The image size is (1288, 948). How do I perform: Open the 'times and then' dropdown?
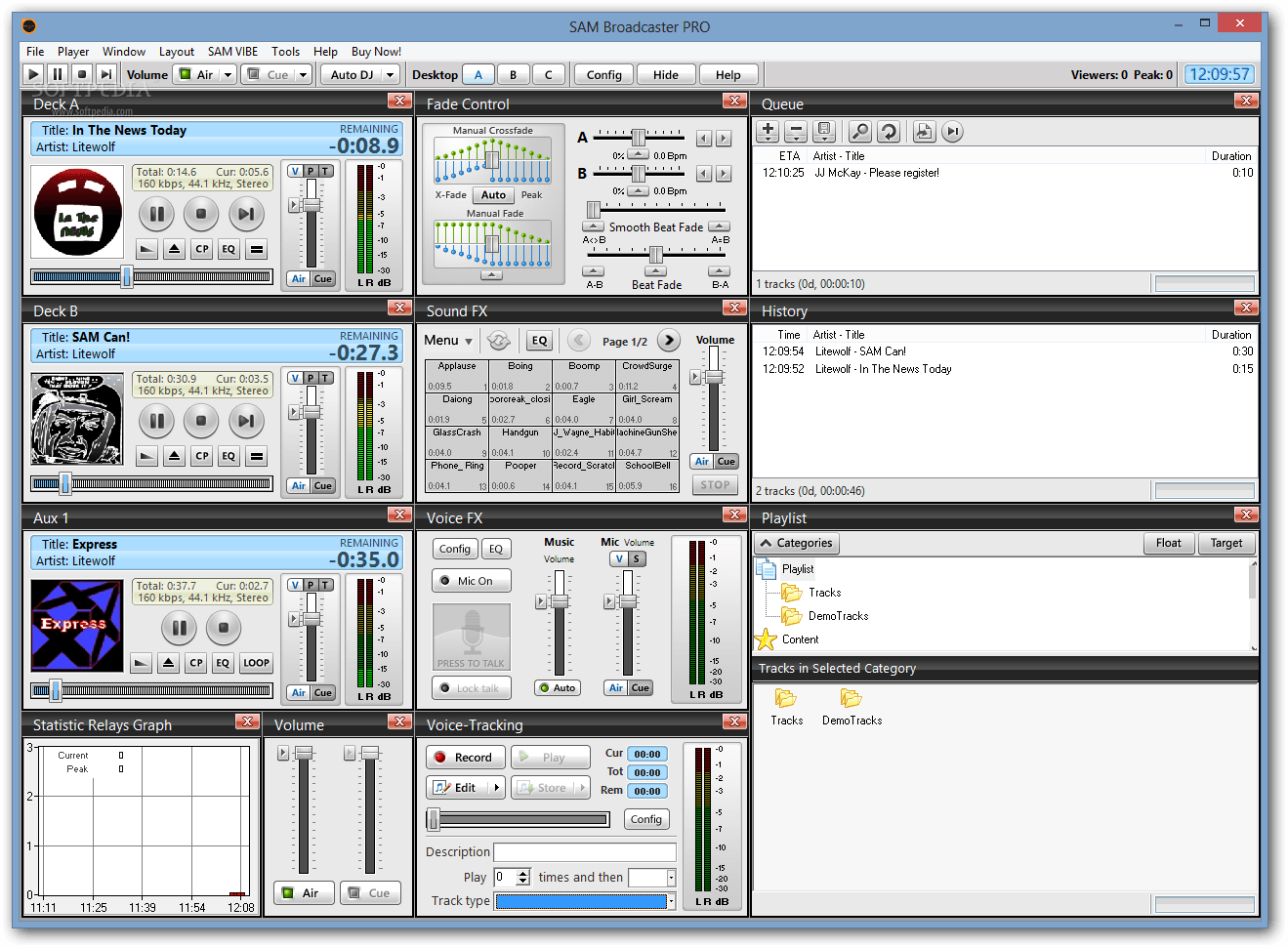652,878
